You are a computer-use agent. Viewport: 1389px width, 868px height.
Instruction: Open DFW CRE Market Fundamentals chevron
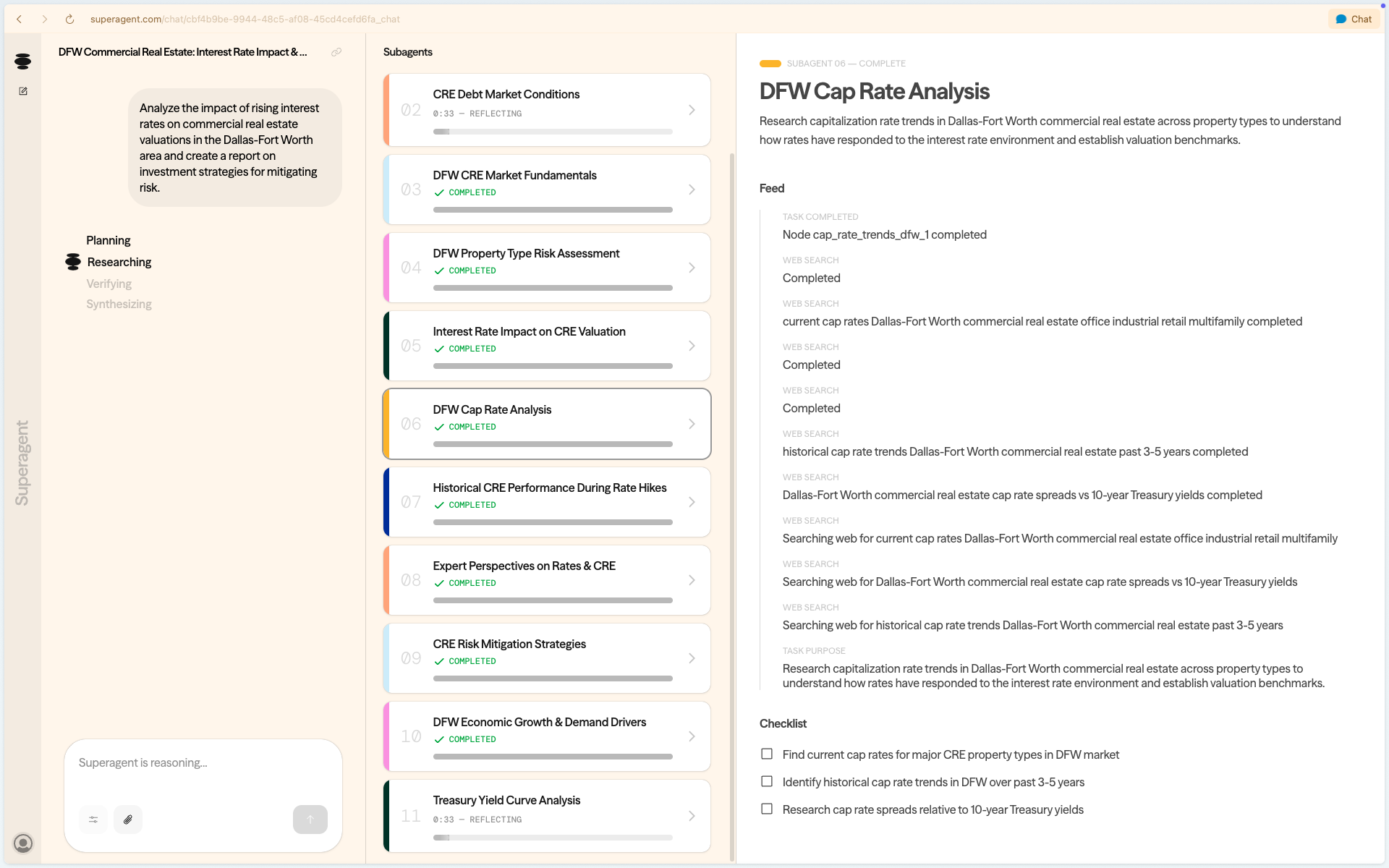coord(692,190)
